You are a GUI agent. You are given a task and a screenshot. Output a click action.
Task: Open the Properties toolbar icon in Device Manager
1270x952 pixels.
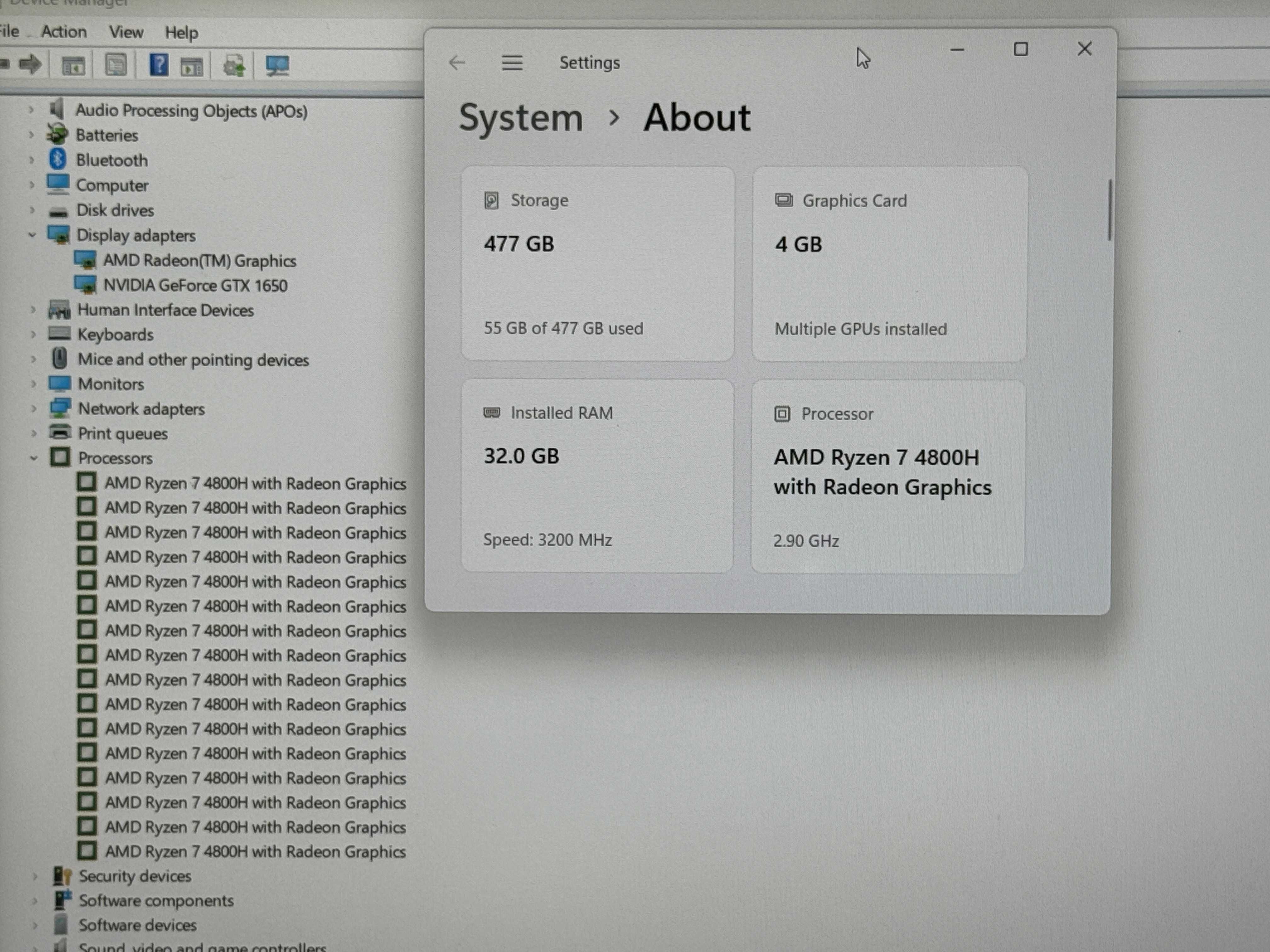click(x=115, y=65)
